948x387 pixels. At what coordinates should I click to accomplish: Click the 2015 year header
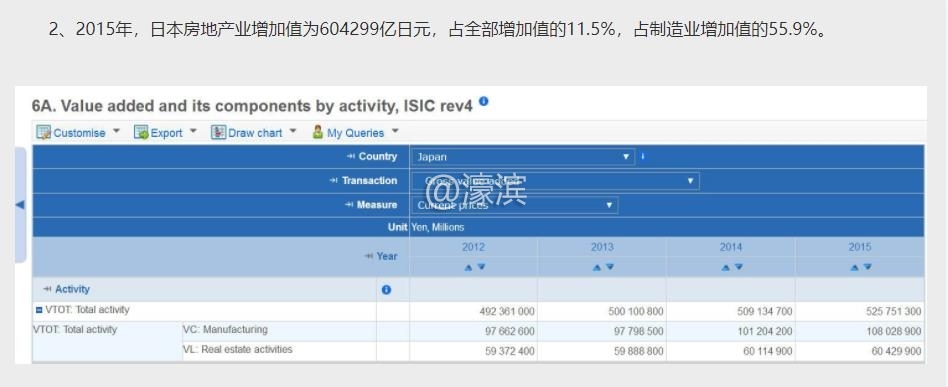coord(860,247)
